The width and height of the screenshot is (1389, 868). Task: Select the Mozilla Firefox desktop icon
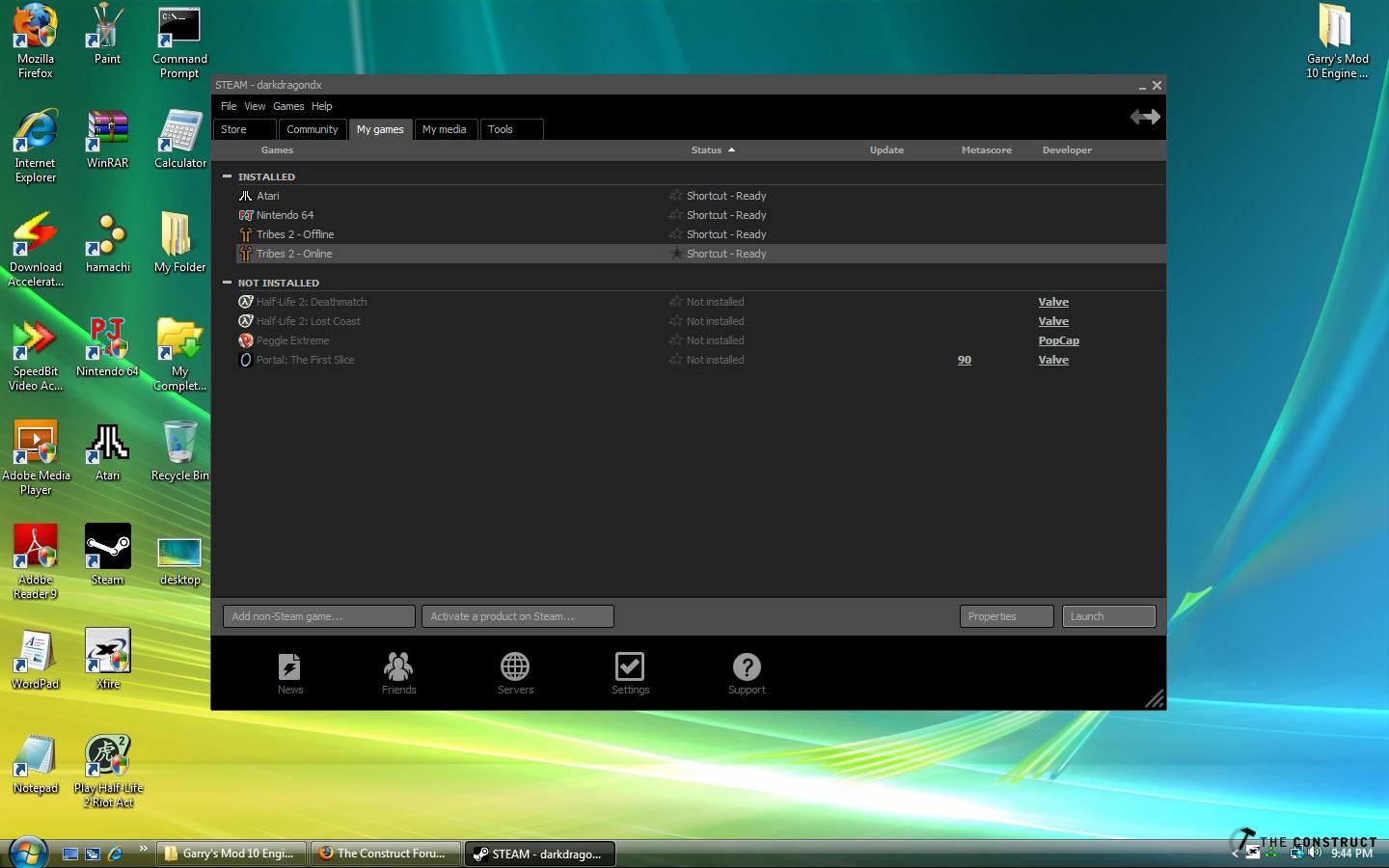(x=36, y=41)
